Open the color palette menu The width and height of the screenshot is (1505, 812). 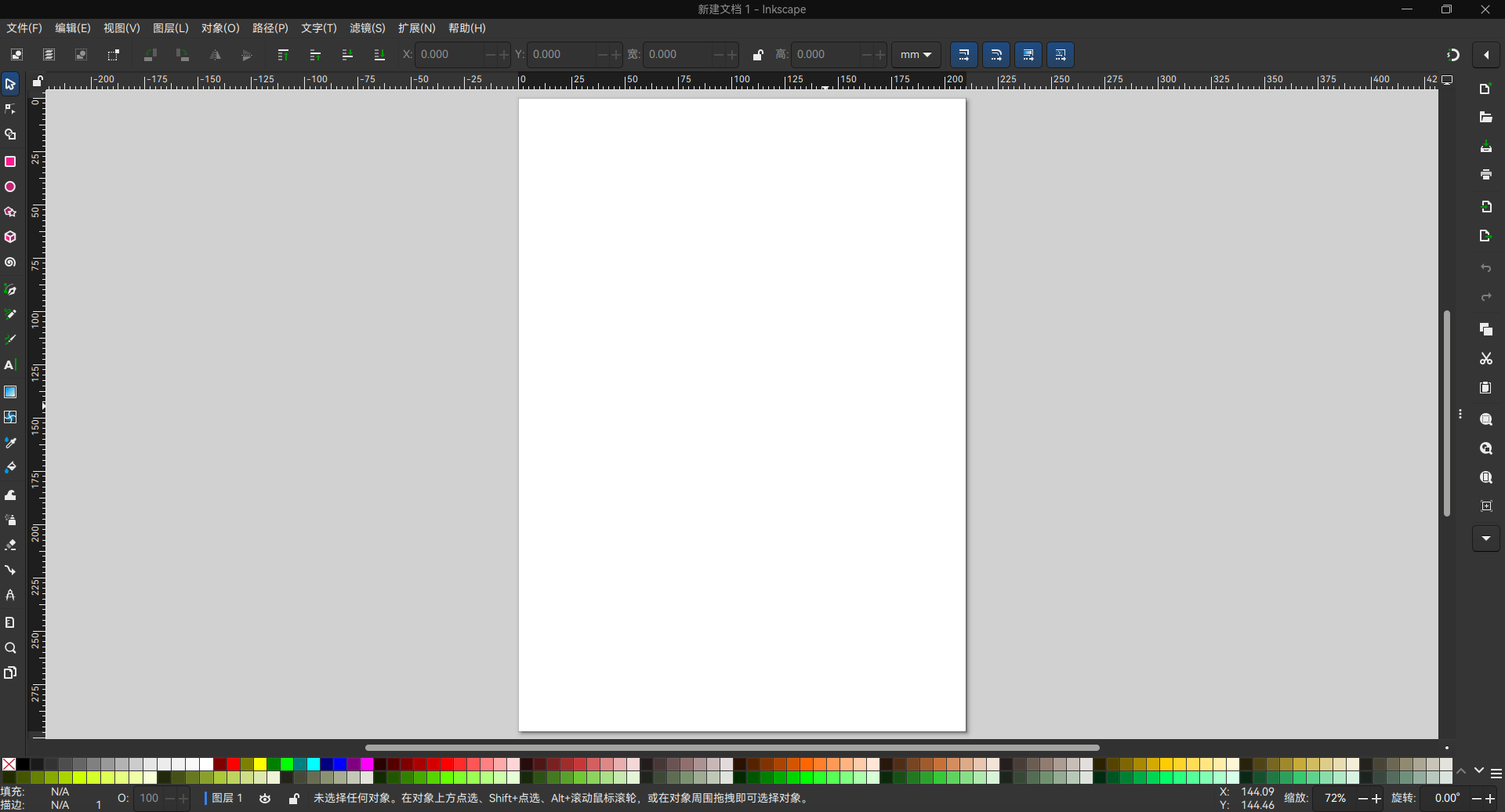[1496, 774]
